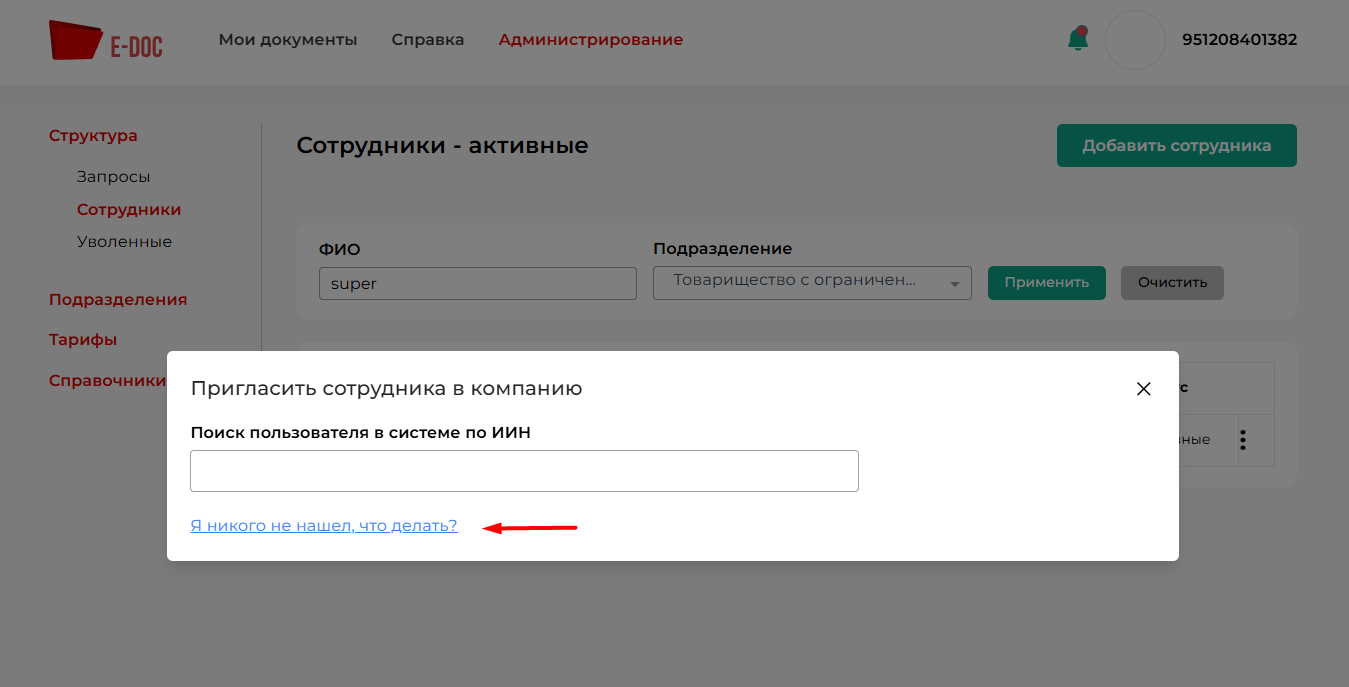Click the Применить filter button
This screenshot has height=687, width=1349.
click(x=1046, y=283)
